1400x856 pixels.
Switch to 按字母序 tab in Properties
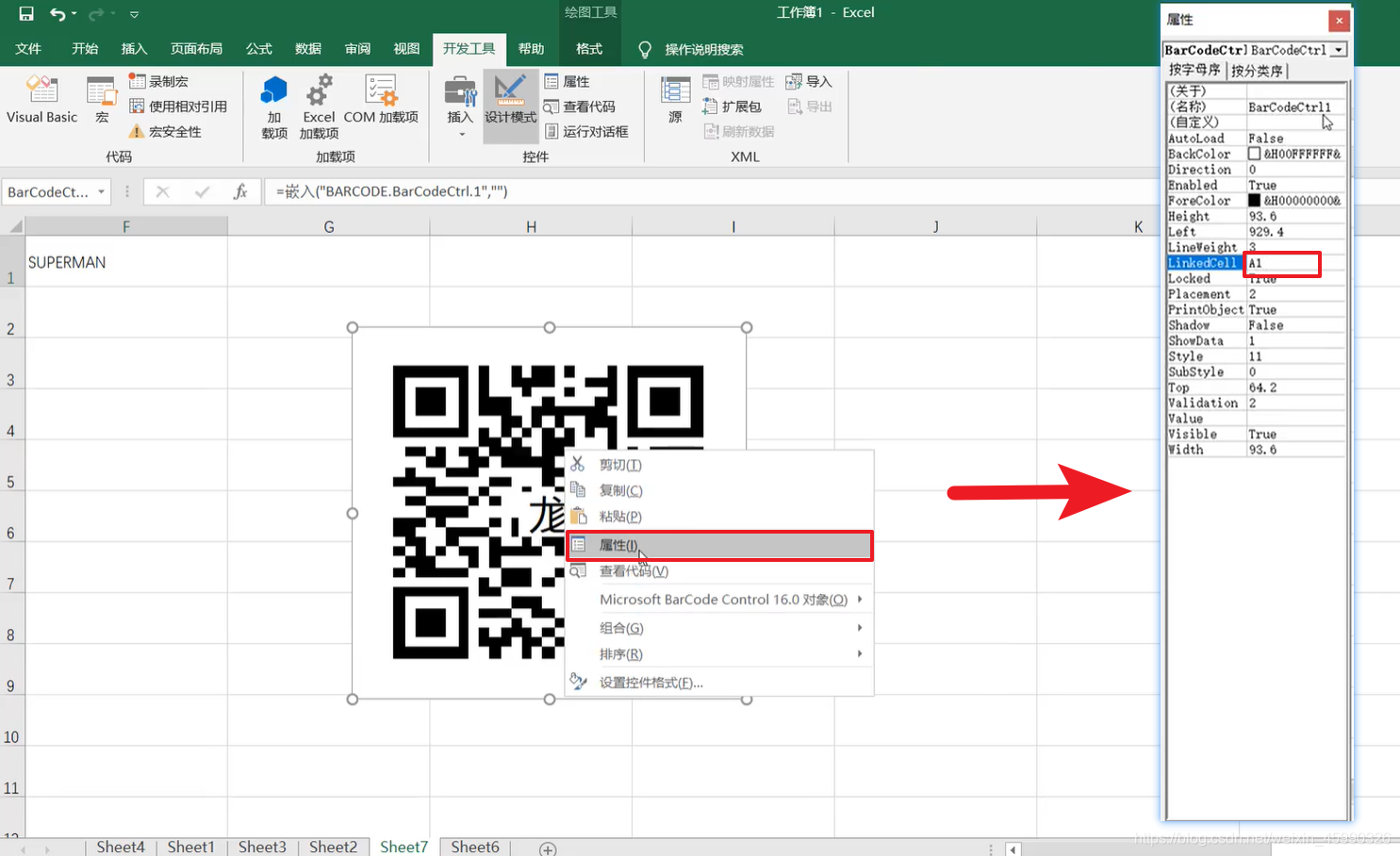click(x=1194, y=70)
